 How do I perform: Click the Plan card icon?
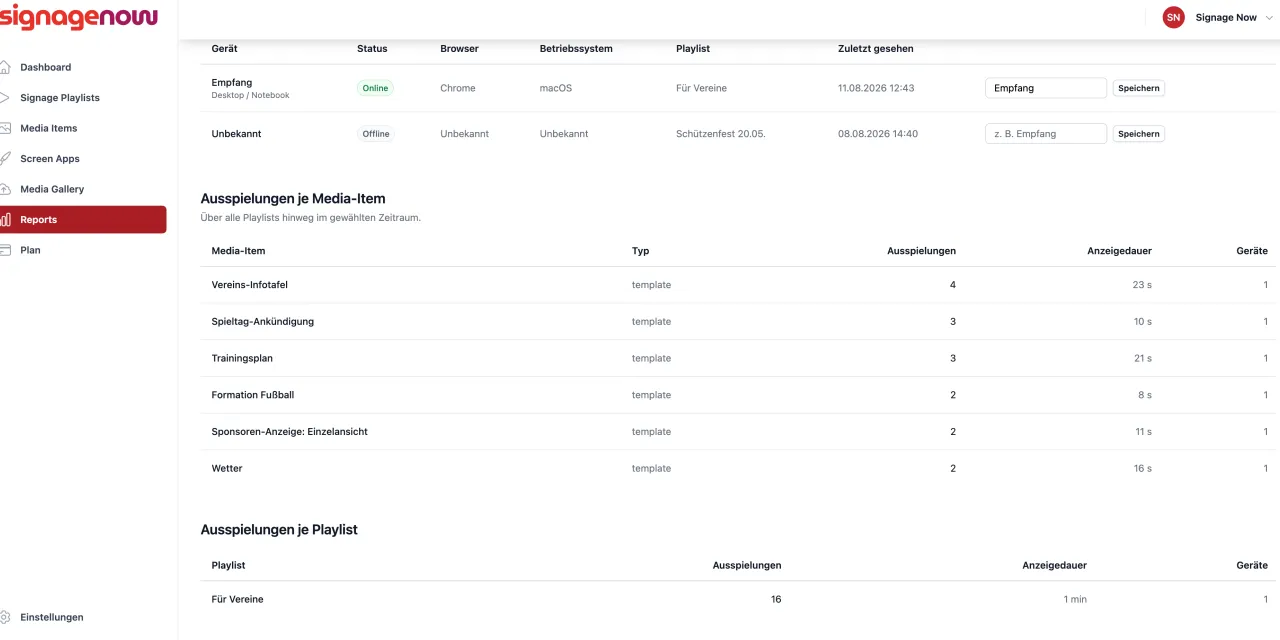pos(5,250)
